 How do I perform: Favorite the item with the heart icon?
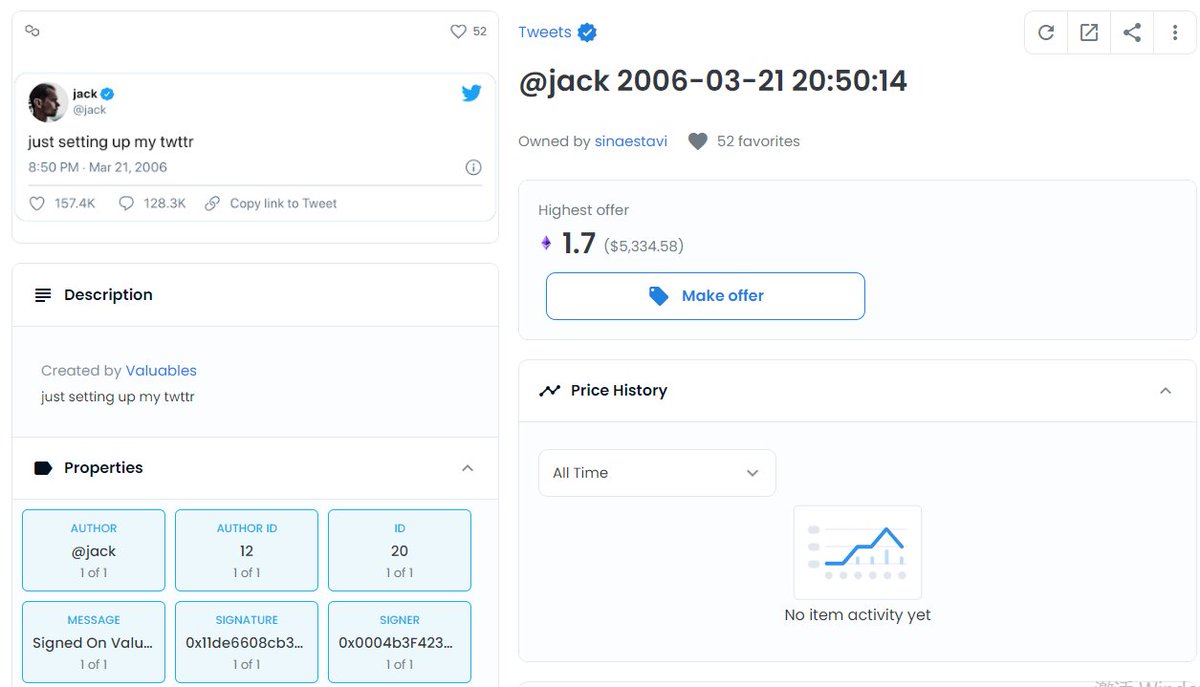pos(457,31)
